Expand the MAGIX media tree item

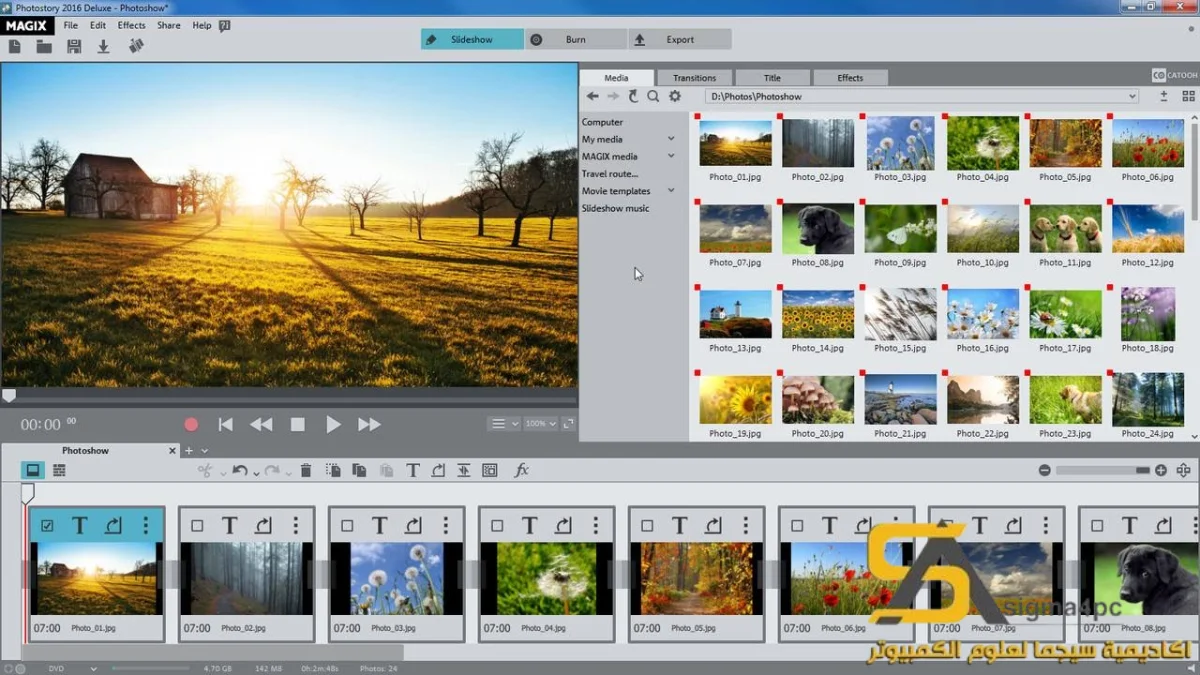tap(671, 156)
